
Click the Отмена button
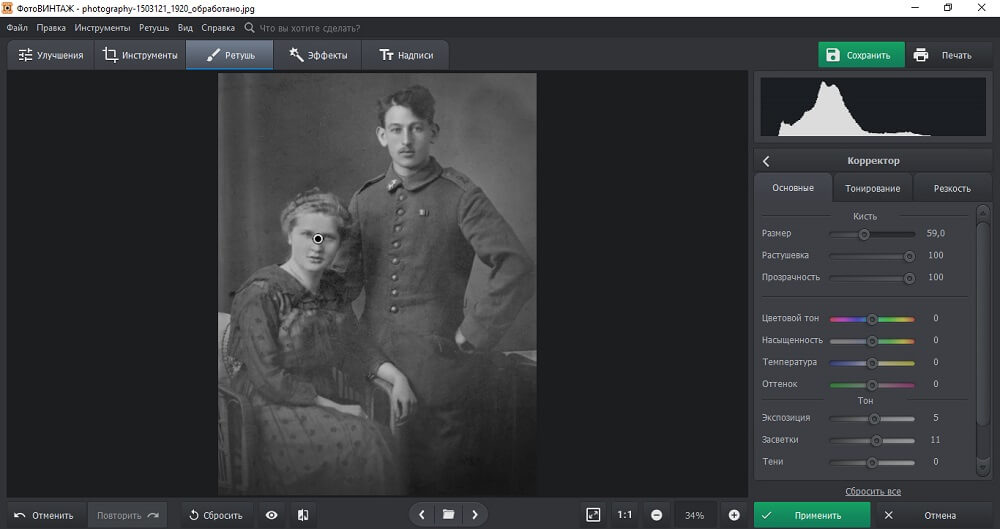[932, 515]
